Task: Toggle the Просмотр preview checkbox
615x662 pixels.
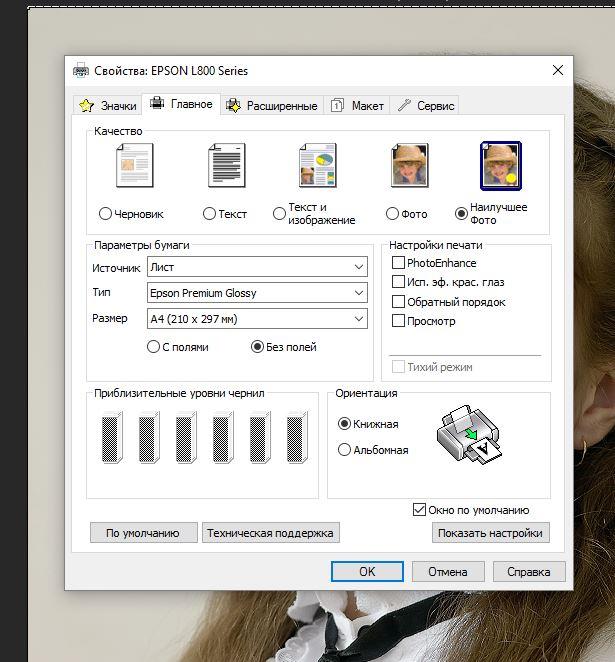Action: pos(398,321)
